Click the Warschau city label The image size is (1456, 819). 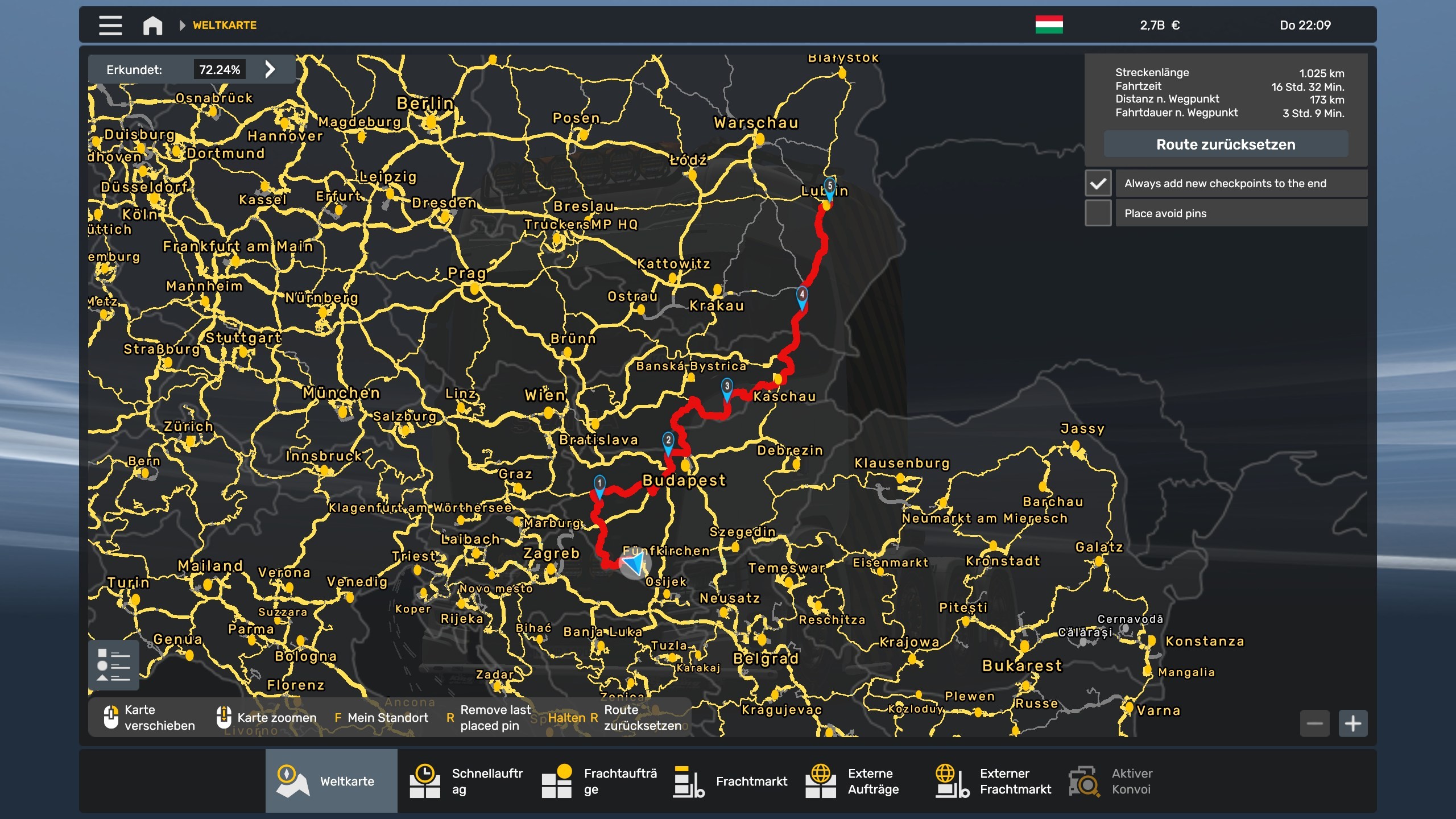(756, 123)
